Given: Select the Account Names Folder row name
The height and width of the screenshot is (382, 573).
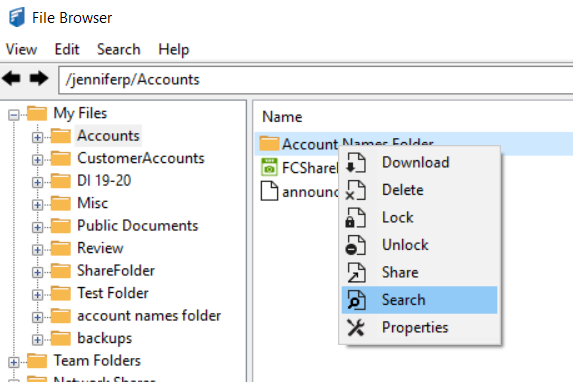Looking at the screenshot, I should [x=357, y=144].
